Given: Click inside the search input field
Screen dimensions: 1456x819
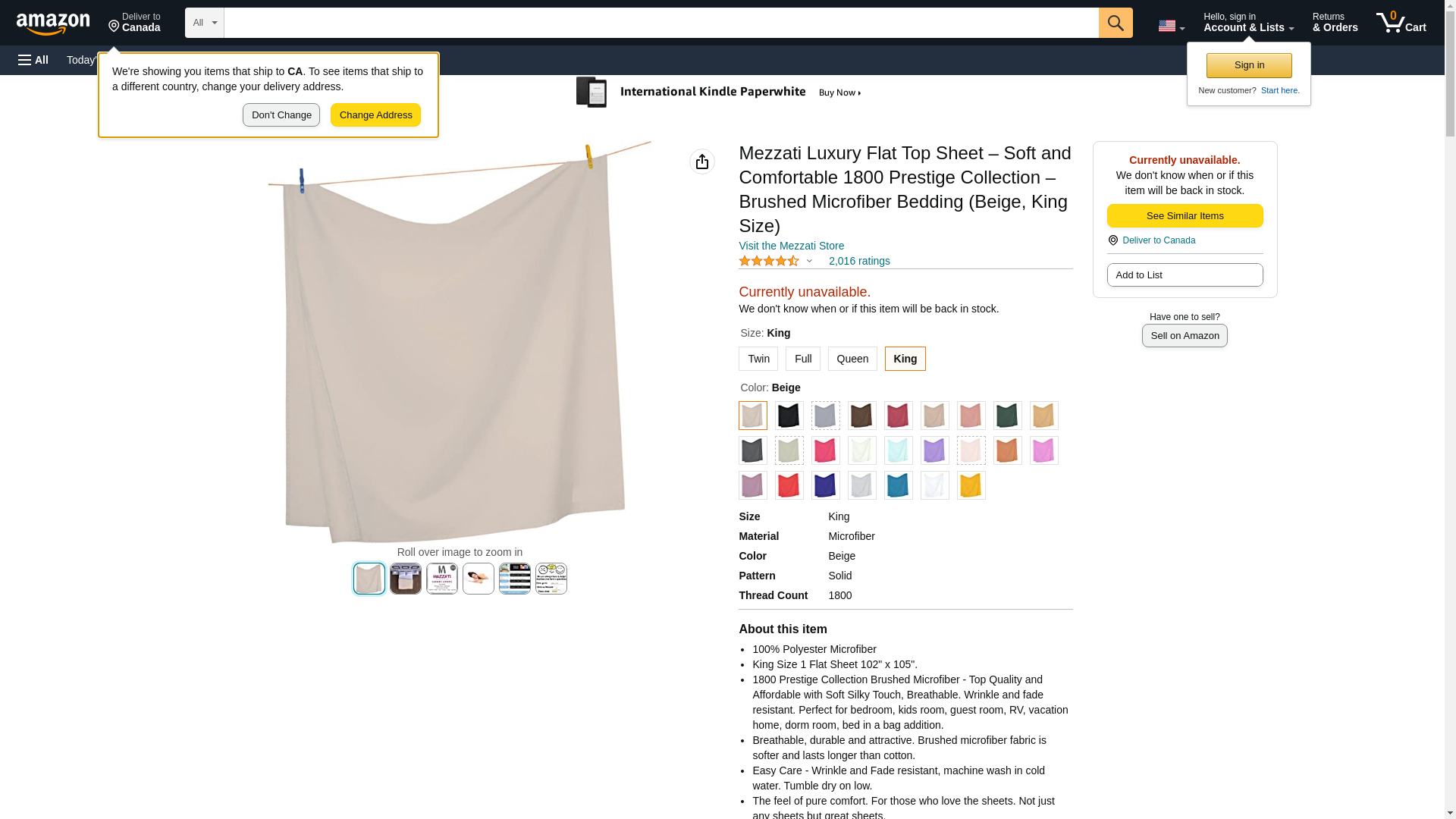Looking at the screenshot, I should pos(661,23).
